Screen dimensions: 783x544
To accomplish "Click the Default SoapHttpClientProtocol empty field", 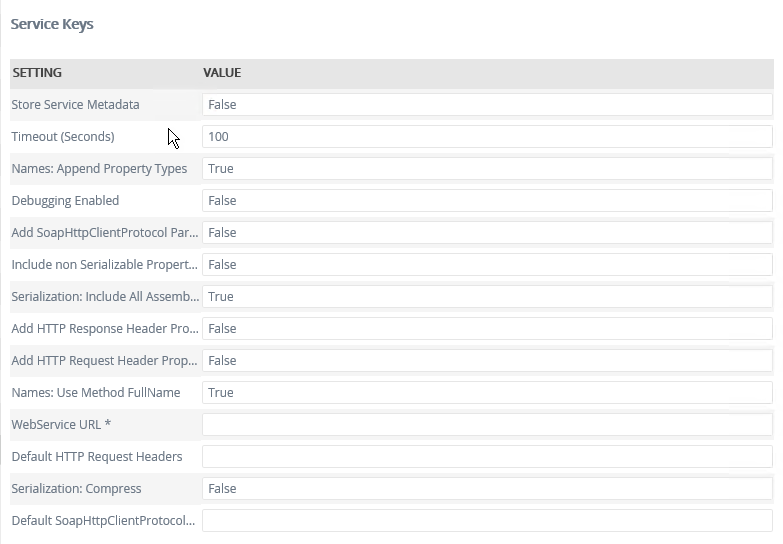I will 487,521.
